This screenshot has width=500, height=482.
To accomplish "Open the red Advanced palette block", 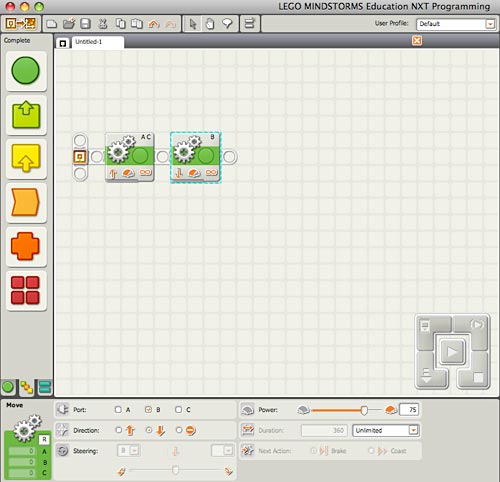I will pyautogui.click(x=26, y=290).
